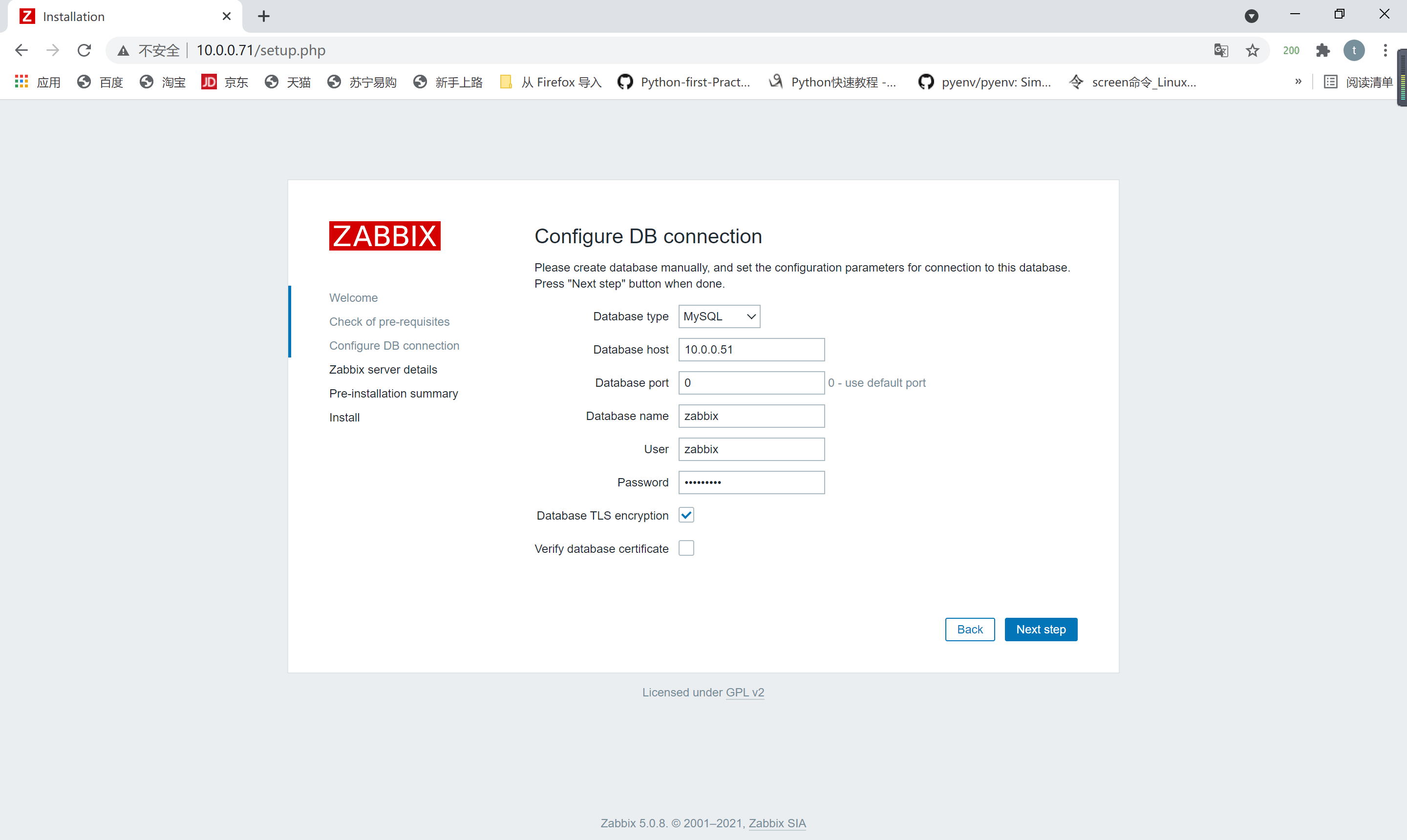Click the Back button
Image resolution: width=1407 pixels, height=840 pixels.
pyautogui.click(x=970, y=630)
